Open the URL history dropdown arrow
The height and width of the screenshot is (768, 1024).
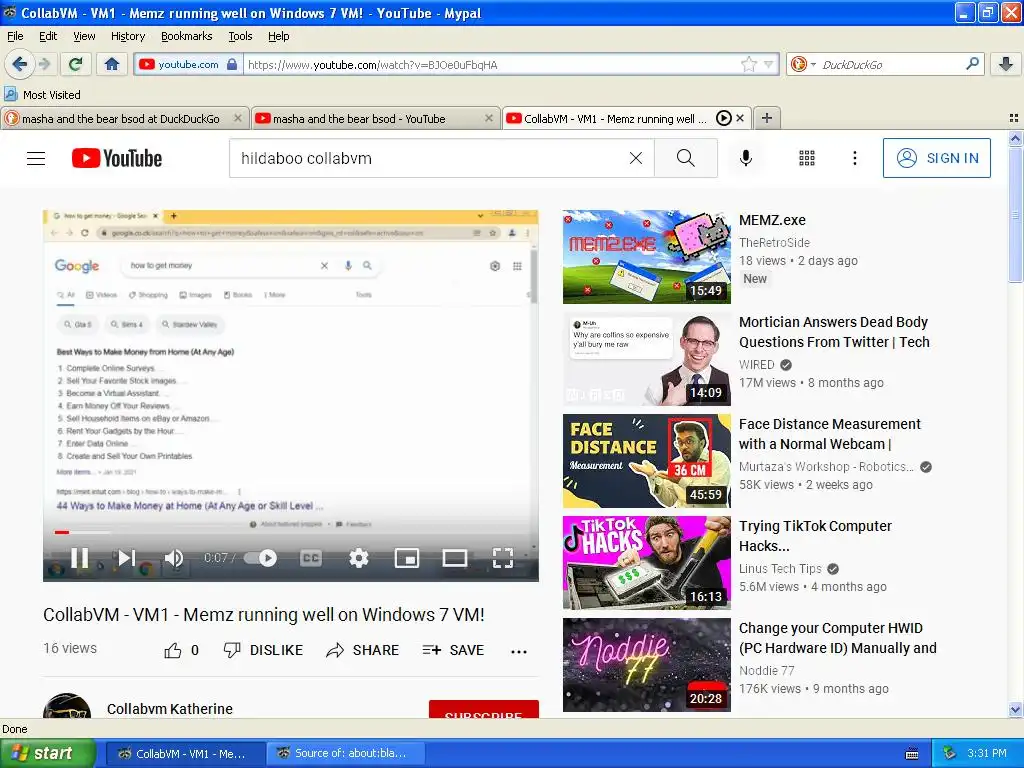pos(769,64)
